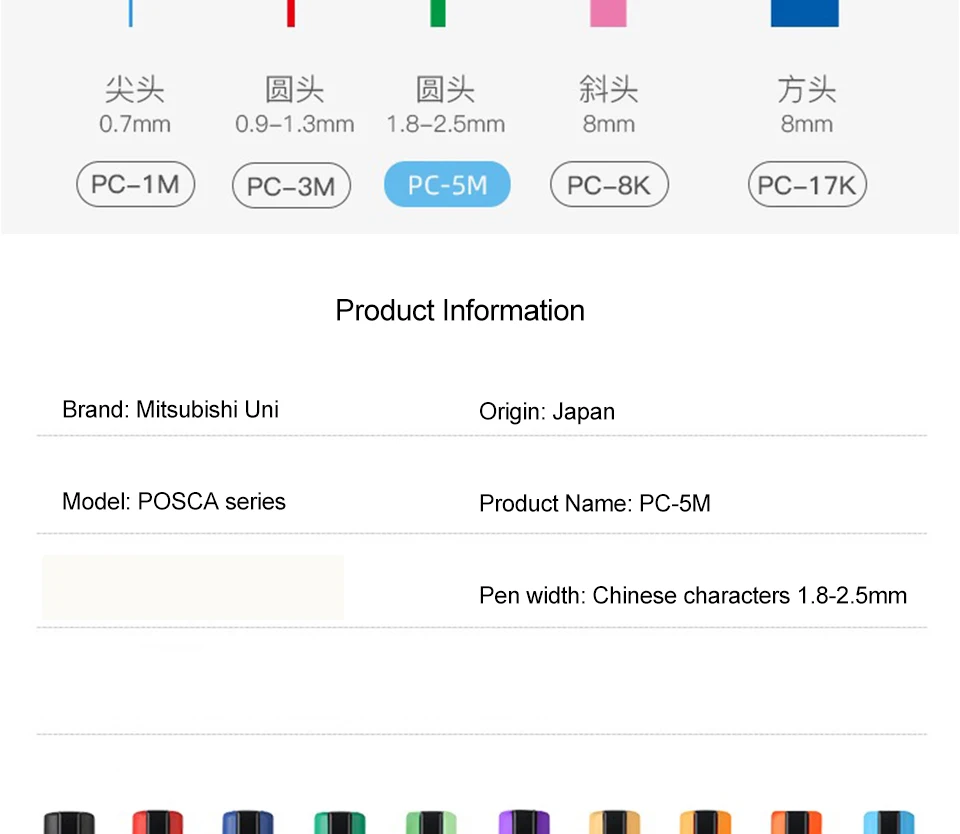Click the 斜头 tip label
The image size is (960, 834).
click(x=609, y=90)
